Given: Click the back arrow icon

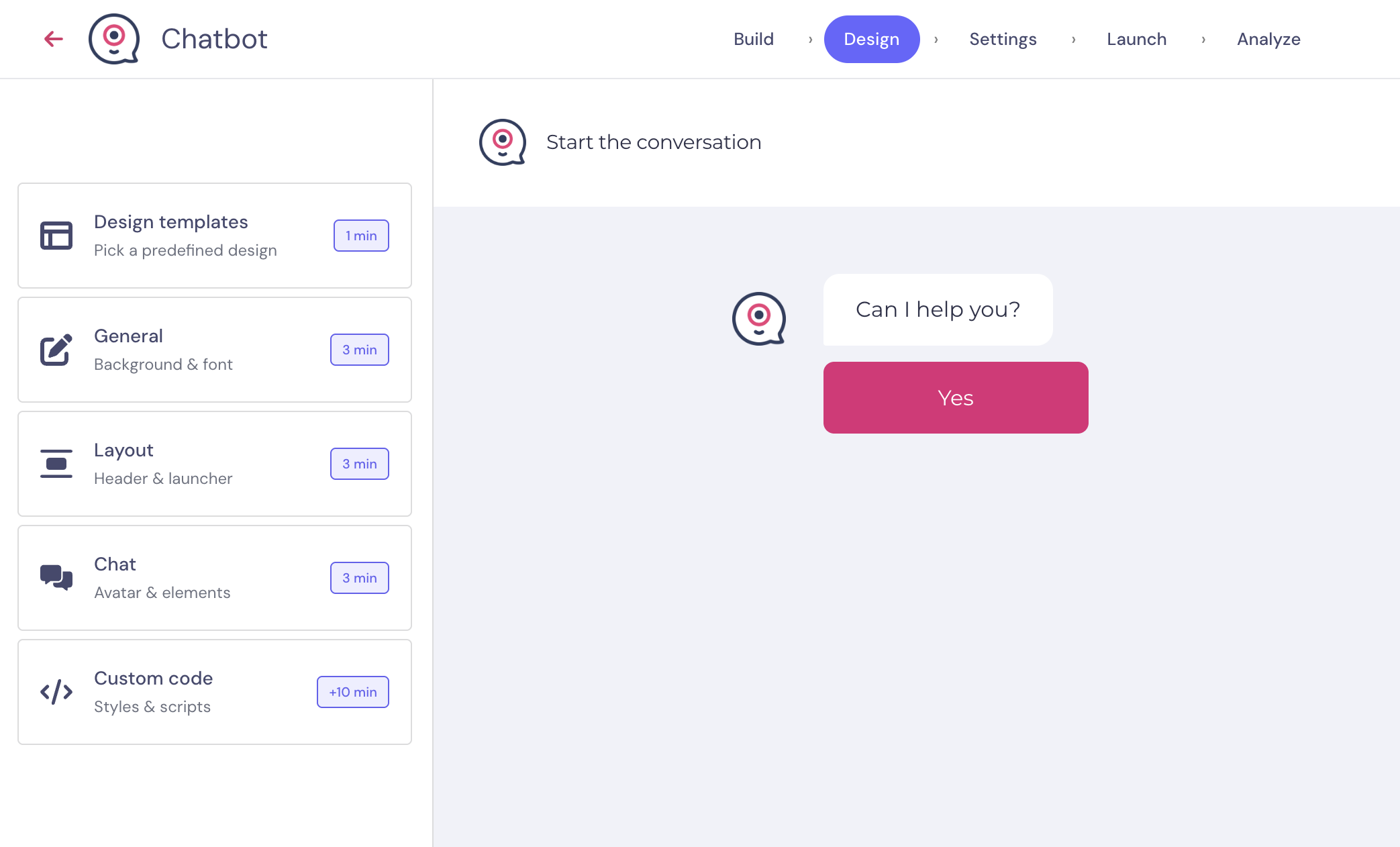Looking at the screenshot, I should coord(54,39).
